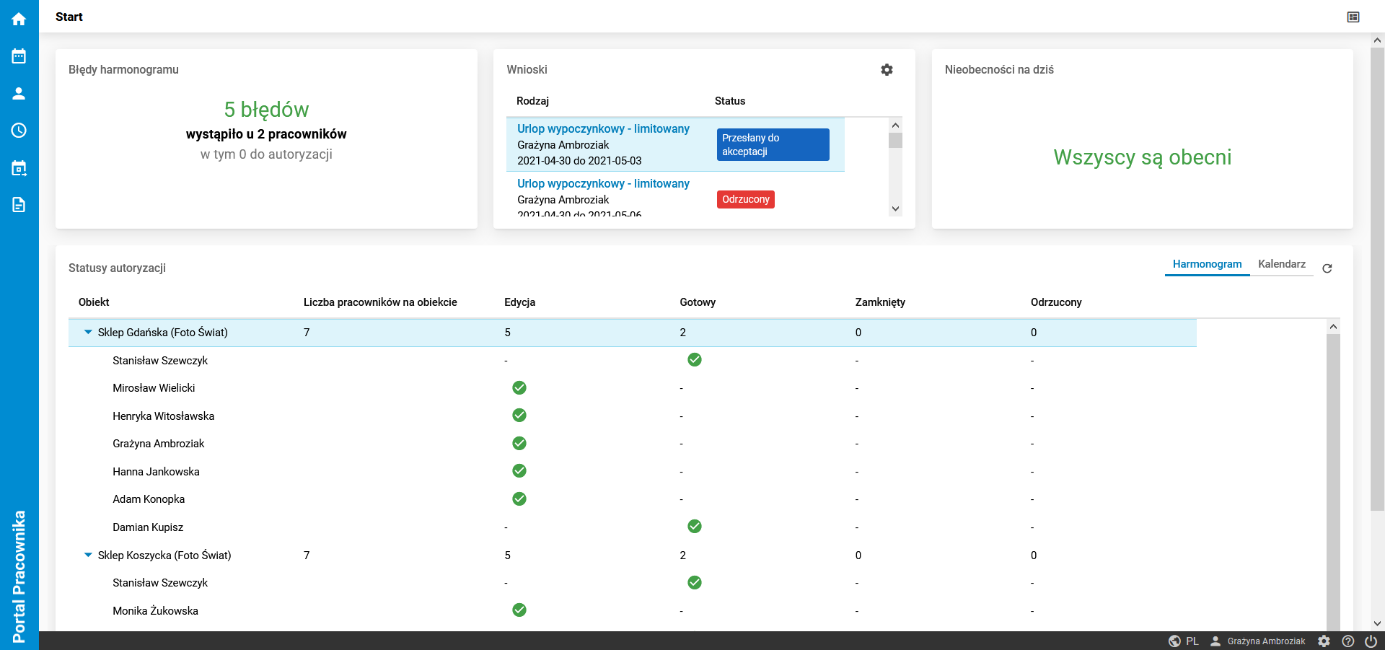Click the Edycja checkmark for Hanna Jankowska
This screenshot has width=1385, height=650.
519,470
